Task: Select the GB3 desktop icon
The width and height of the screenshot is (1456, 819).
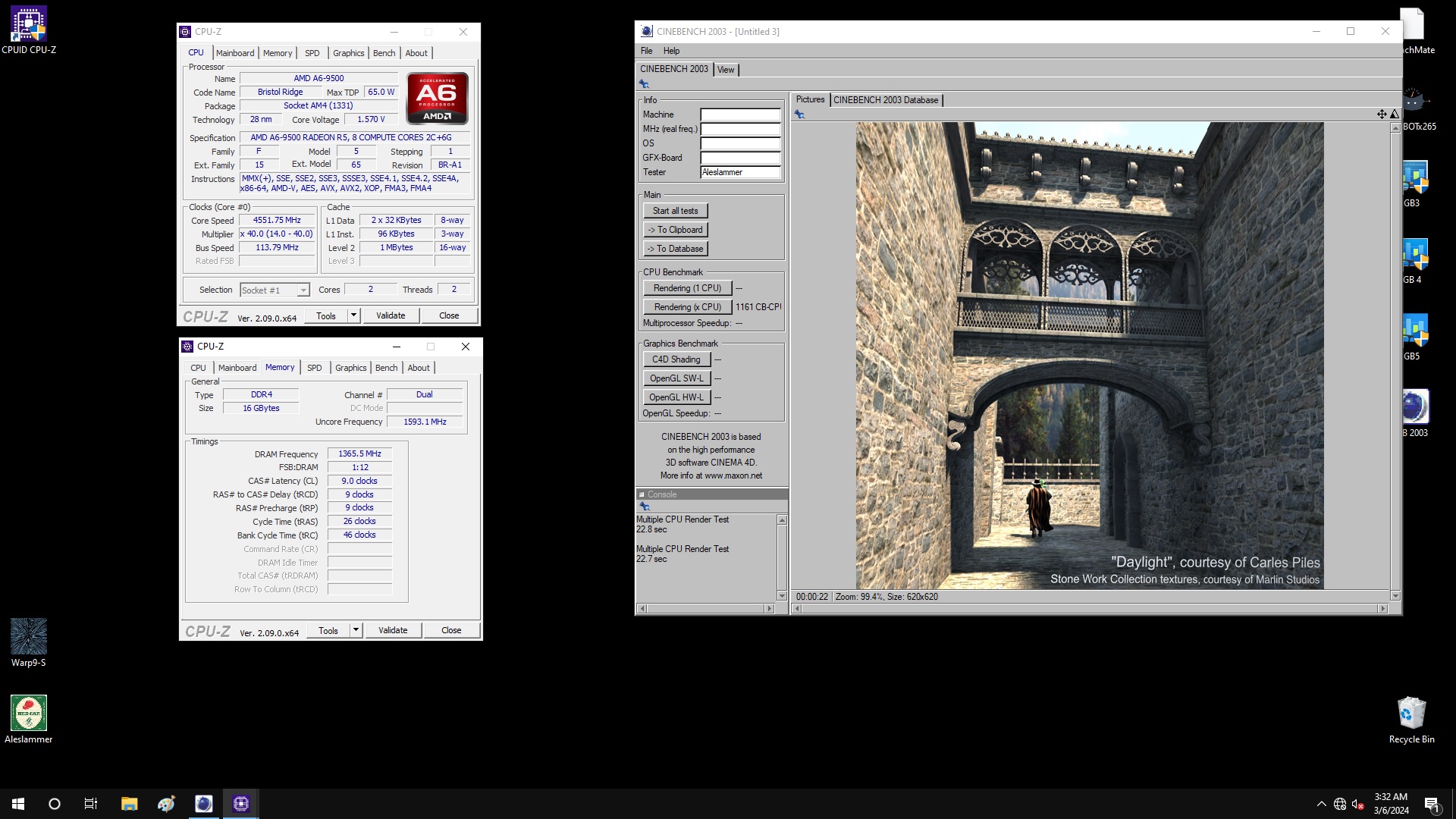Action: 1416,184
